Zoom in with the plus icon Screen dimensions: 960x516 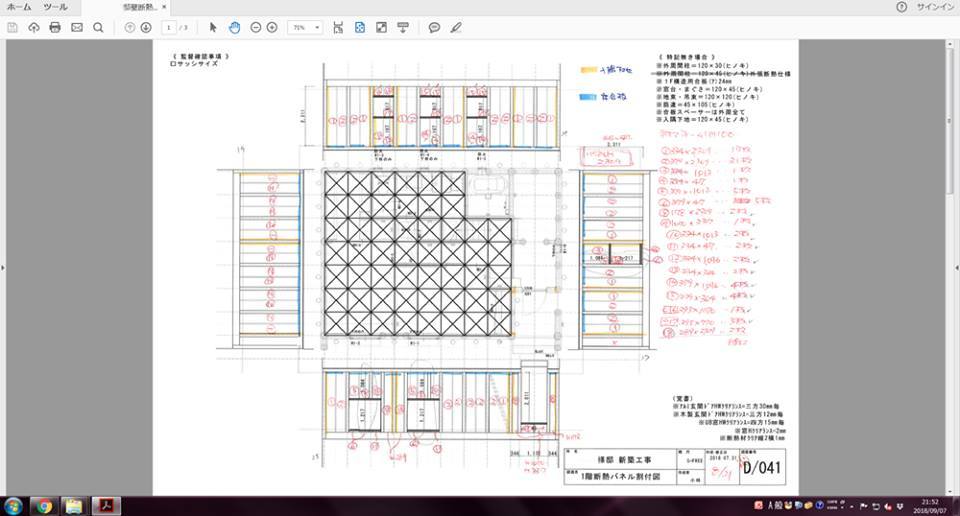272,28
